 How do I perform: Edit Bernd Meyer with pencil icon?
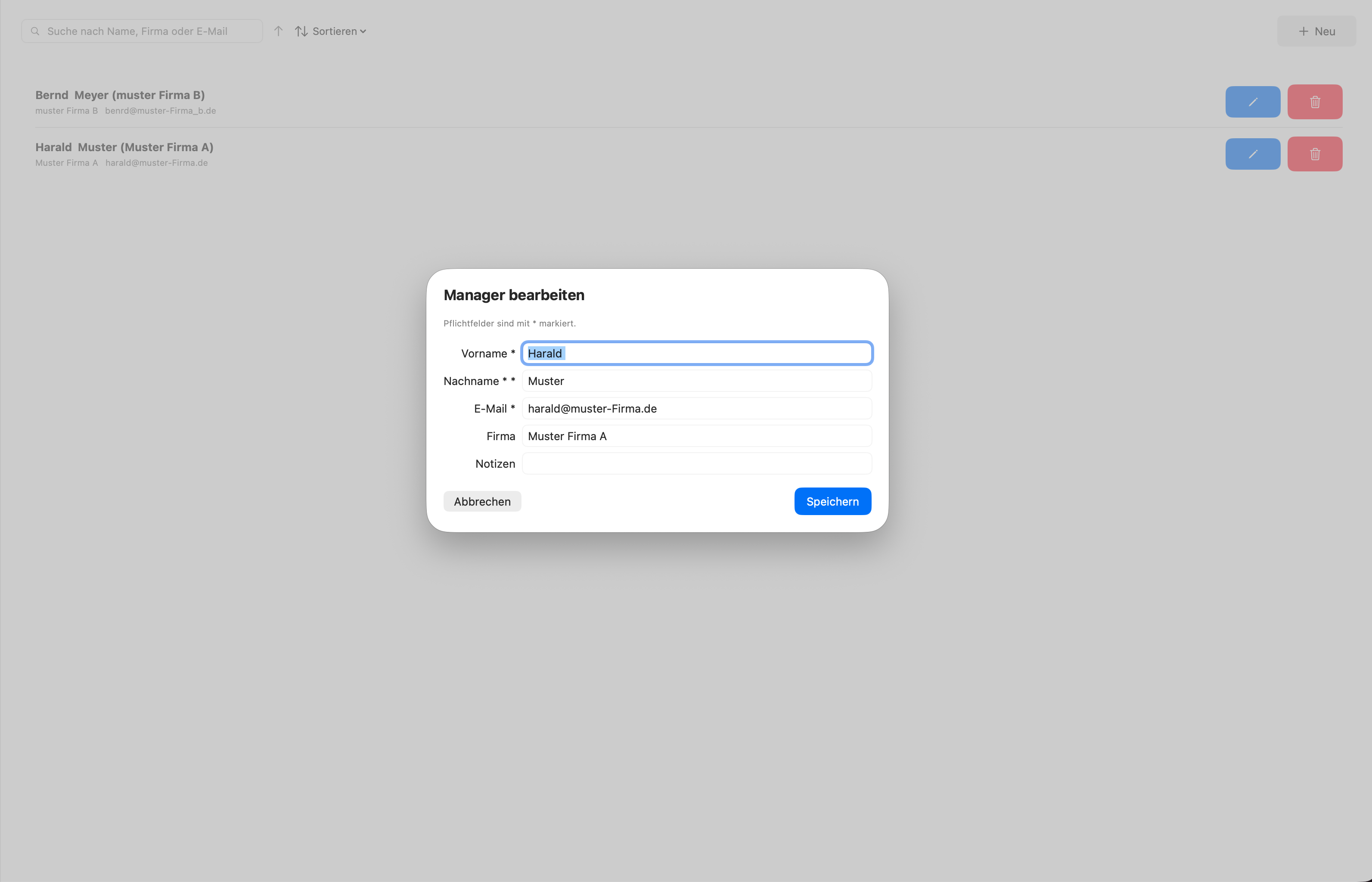click(x=1252, y=102)
